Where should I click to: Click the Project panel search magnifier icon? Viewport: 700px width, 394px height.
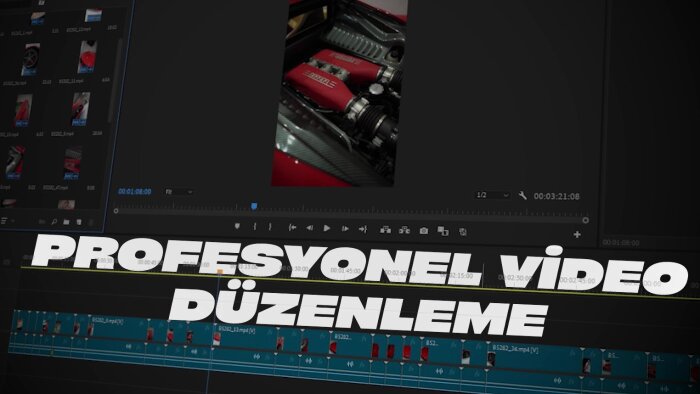click(54, 221)
